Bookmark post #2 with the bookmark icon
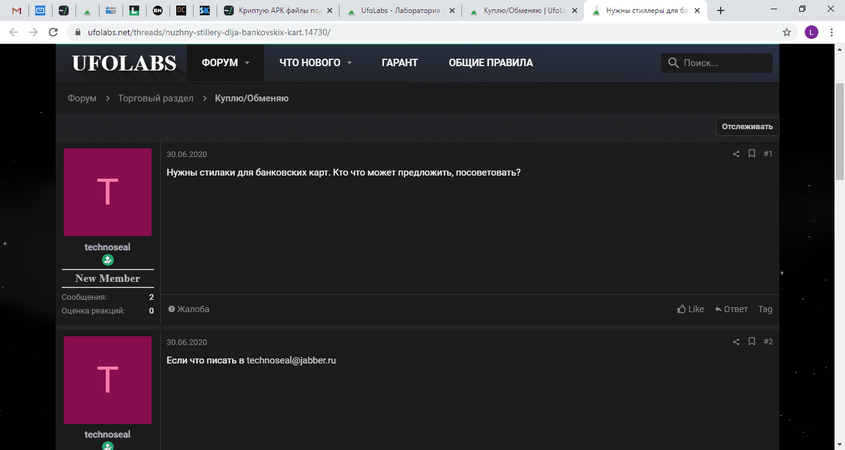The width and height of the screenshot is (845, 450). [751, 342]
